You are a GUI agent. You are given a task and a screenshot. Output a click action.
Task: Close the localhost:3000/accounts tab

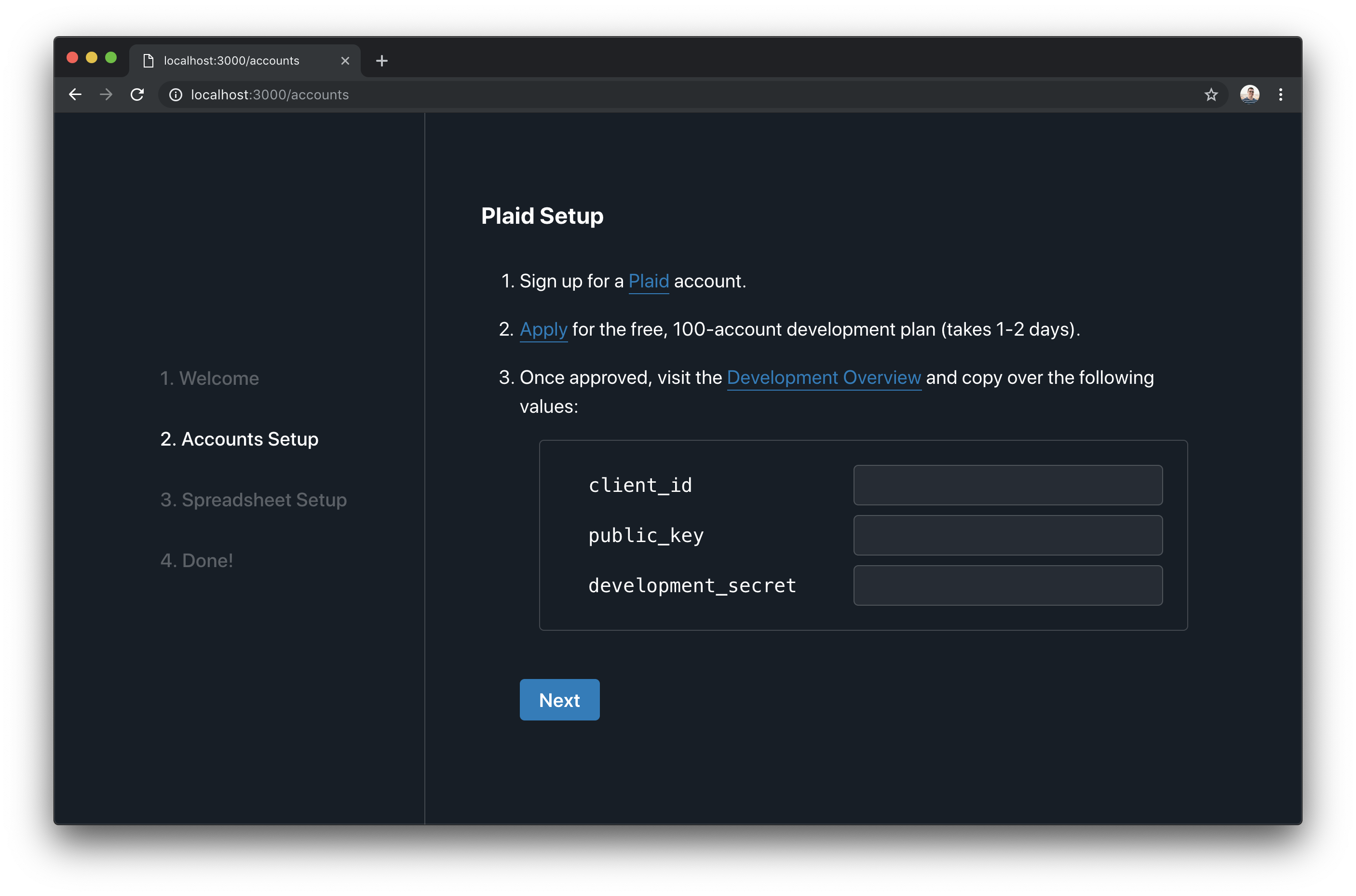coord(345,61)
